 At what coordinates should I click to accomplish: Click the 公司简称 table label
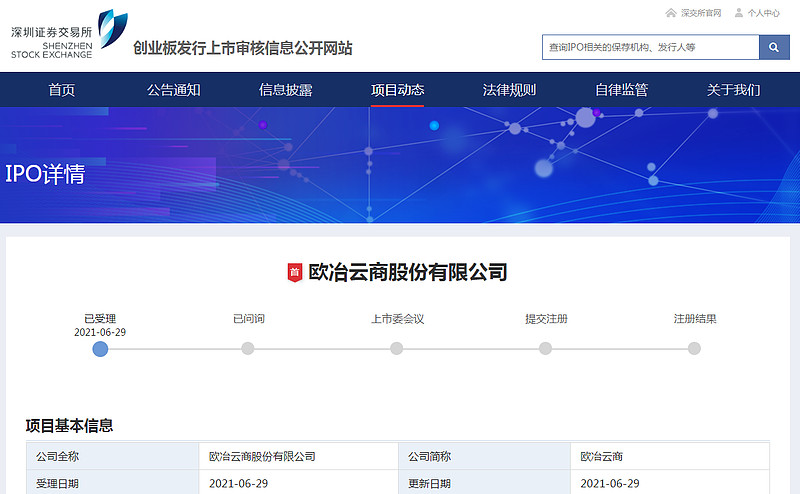point(429,456)
